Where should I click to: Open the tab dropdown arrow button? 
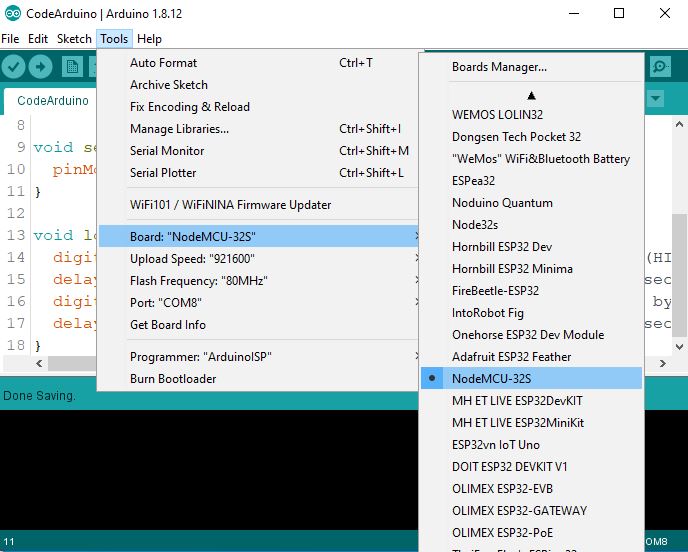pos(656,98)
